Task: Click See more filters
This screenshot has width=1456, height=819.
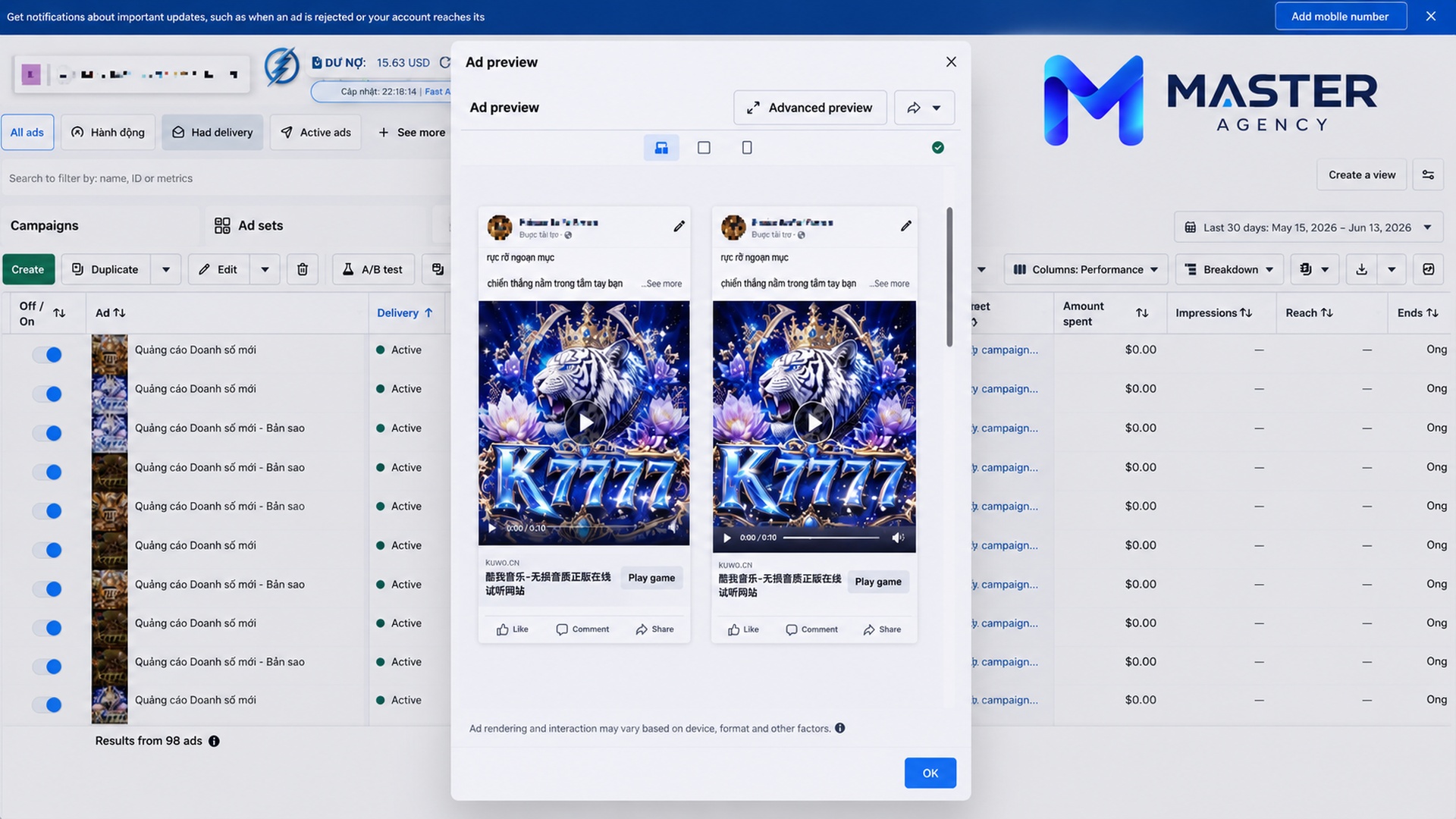Action: tap(411, 133)
